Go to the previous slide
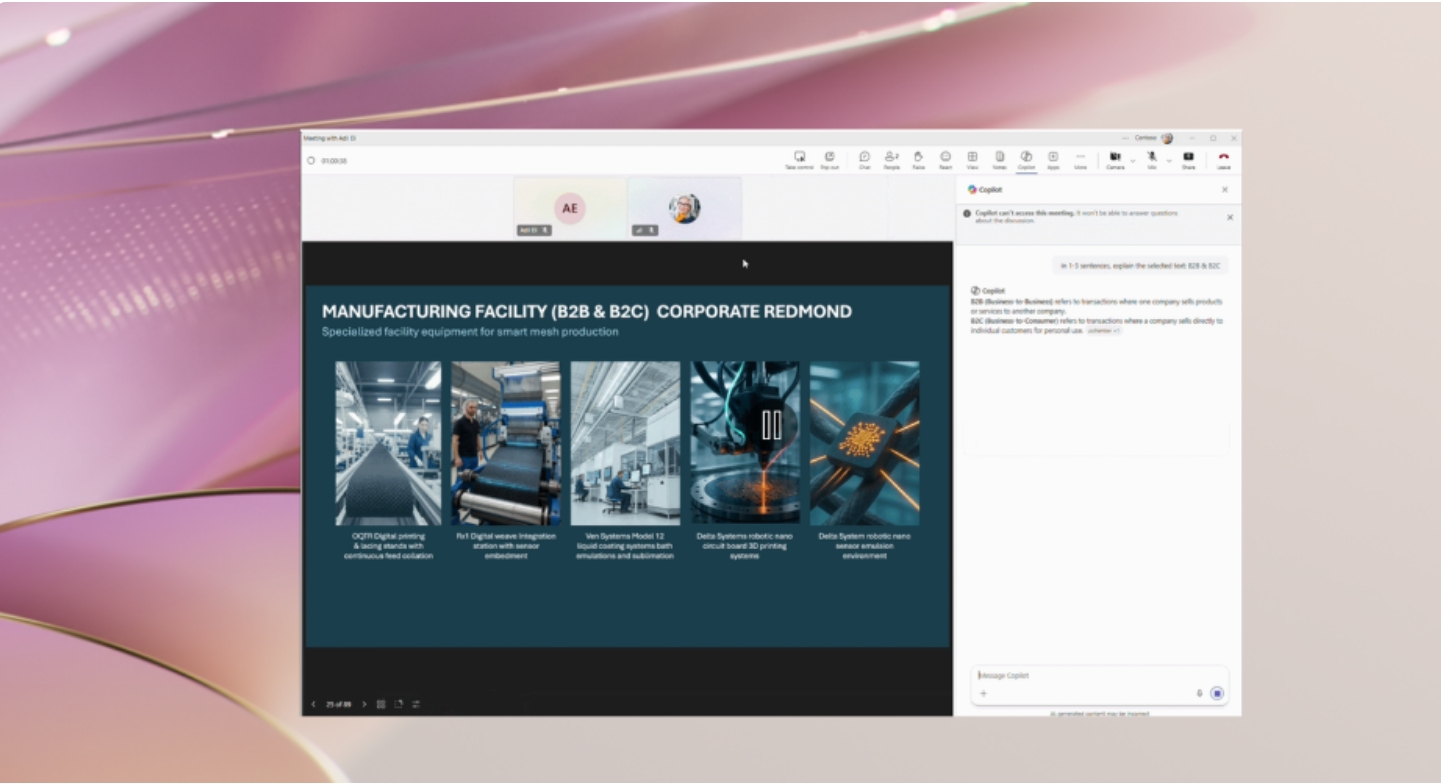Viewport: 1441px width, 784px height. tap(313, 704)
